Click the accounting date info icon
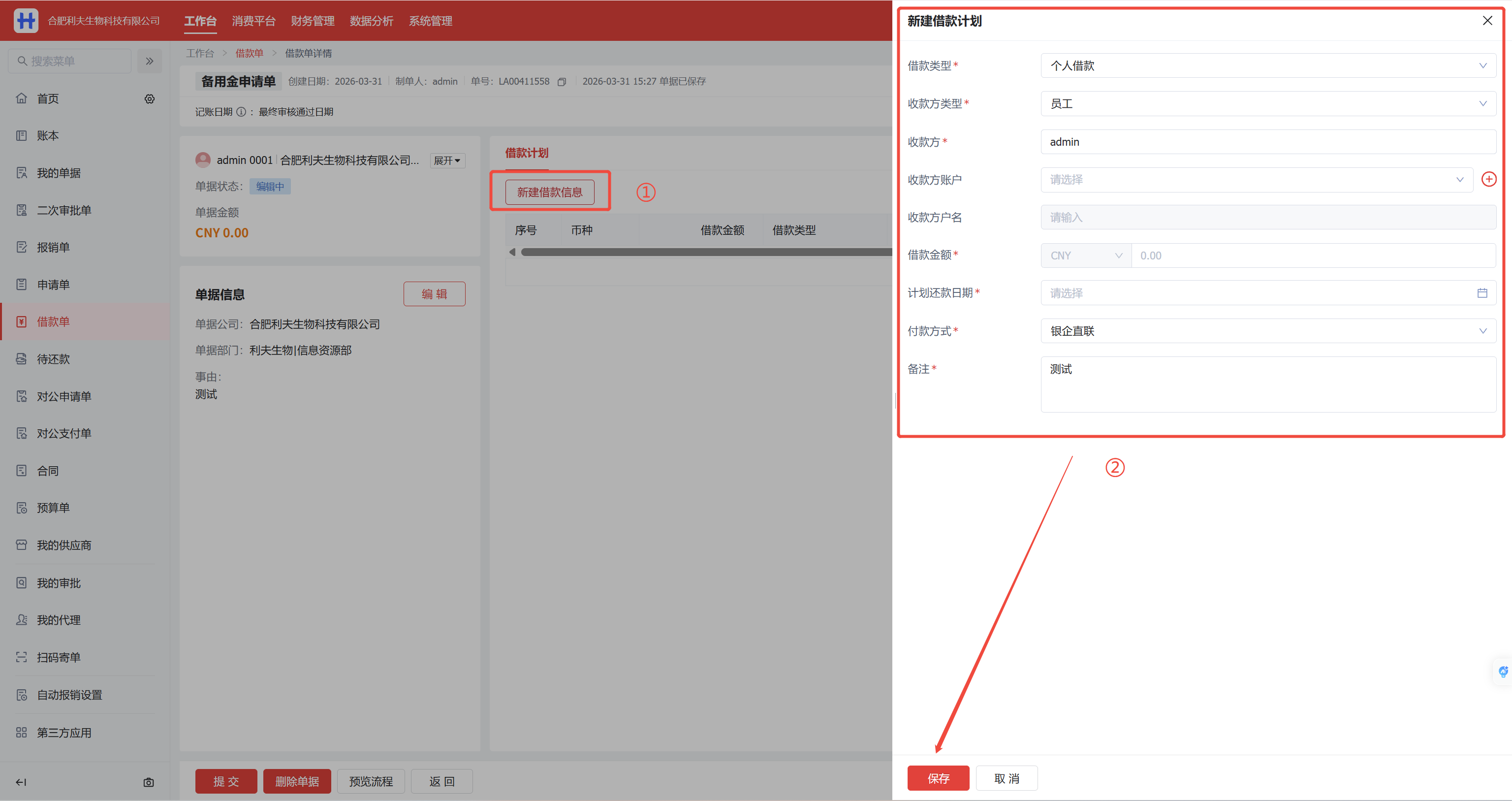Screen dimensions: 1512x801 point(241,112)
